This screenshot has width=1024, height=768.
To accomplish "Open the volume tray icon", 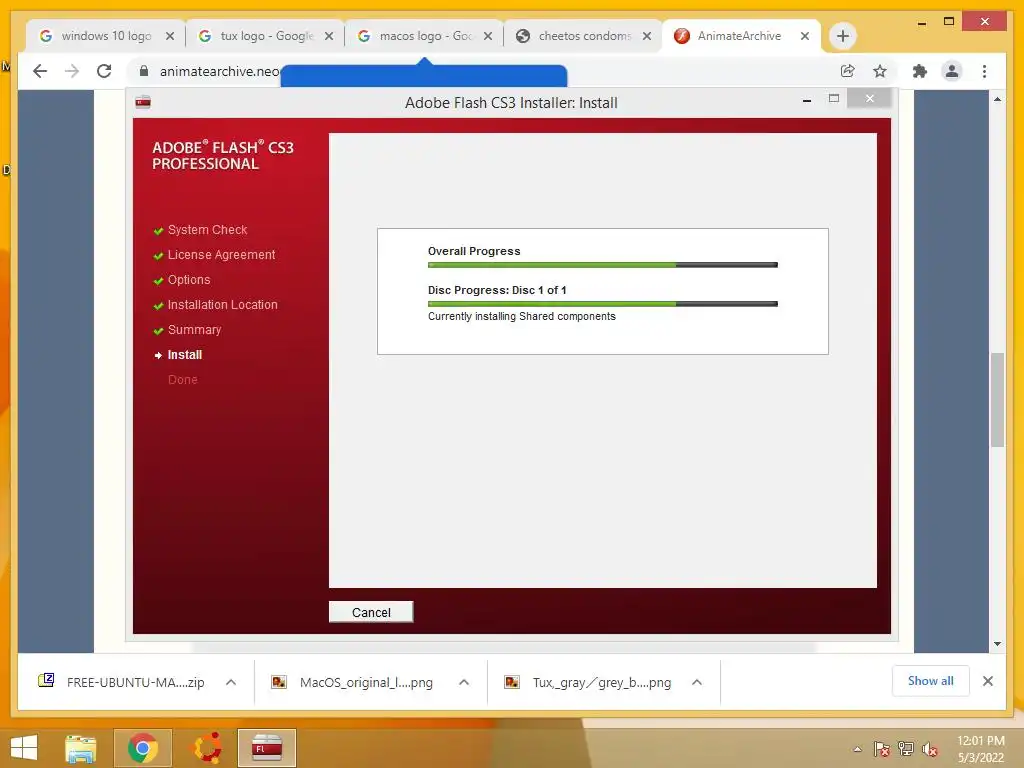I will (x=930, y=749).
